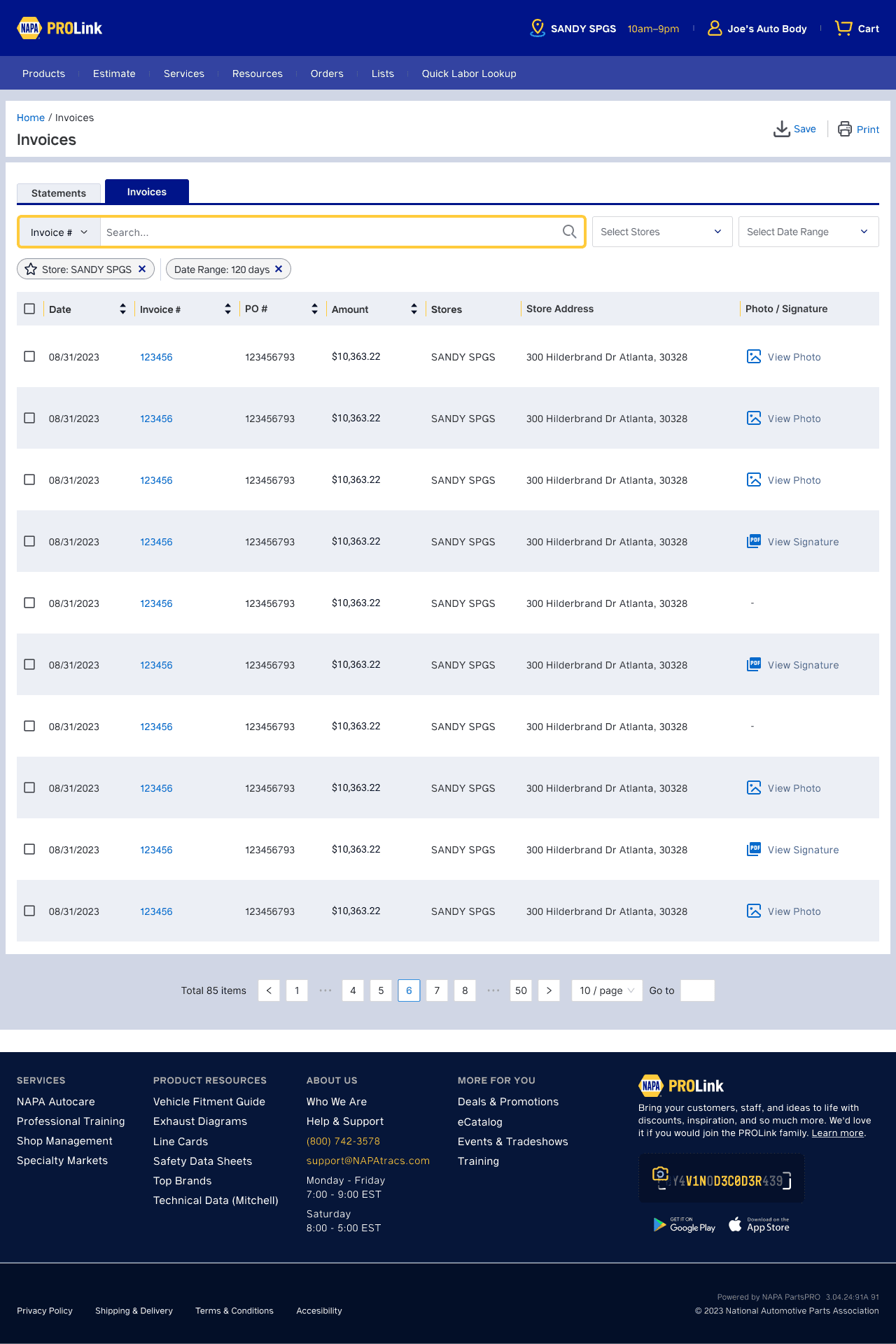
Task: Click the photo icon in the third invoice row
Action: 754,480
